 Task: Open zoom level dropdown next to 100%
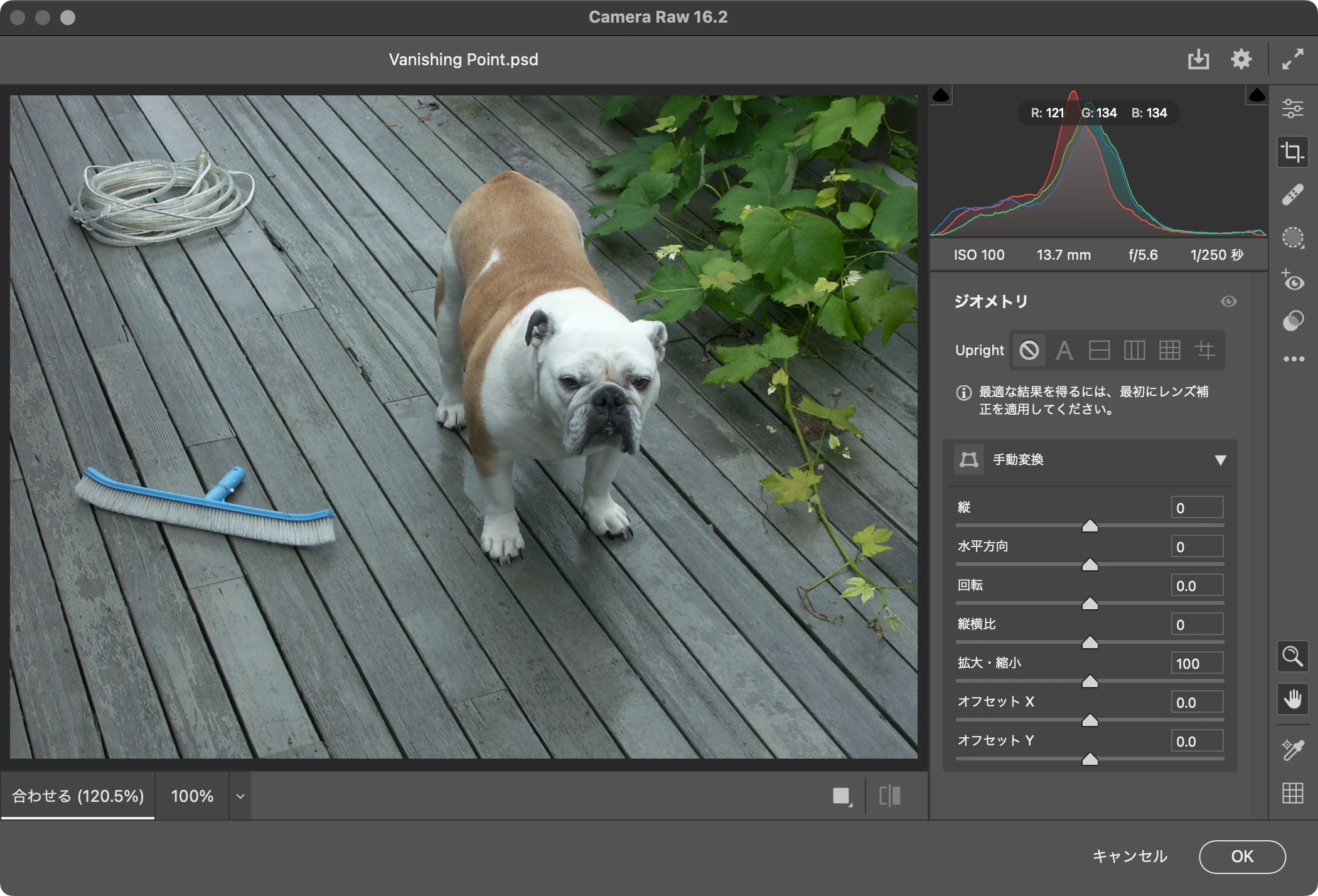tap(240, 796)
